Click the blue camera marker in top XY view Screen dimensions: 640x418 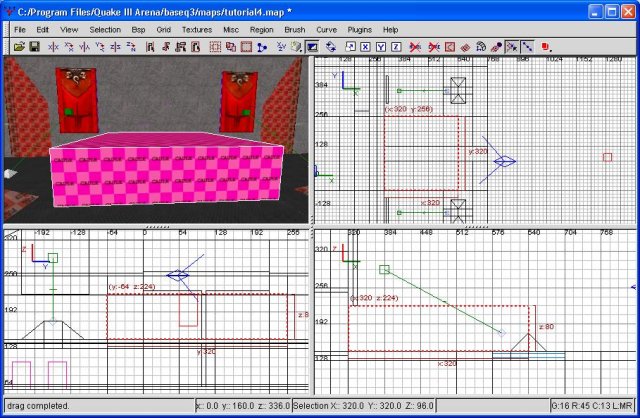[x=504, y=162]
